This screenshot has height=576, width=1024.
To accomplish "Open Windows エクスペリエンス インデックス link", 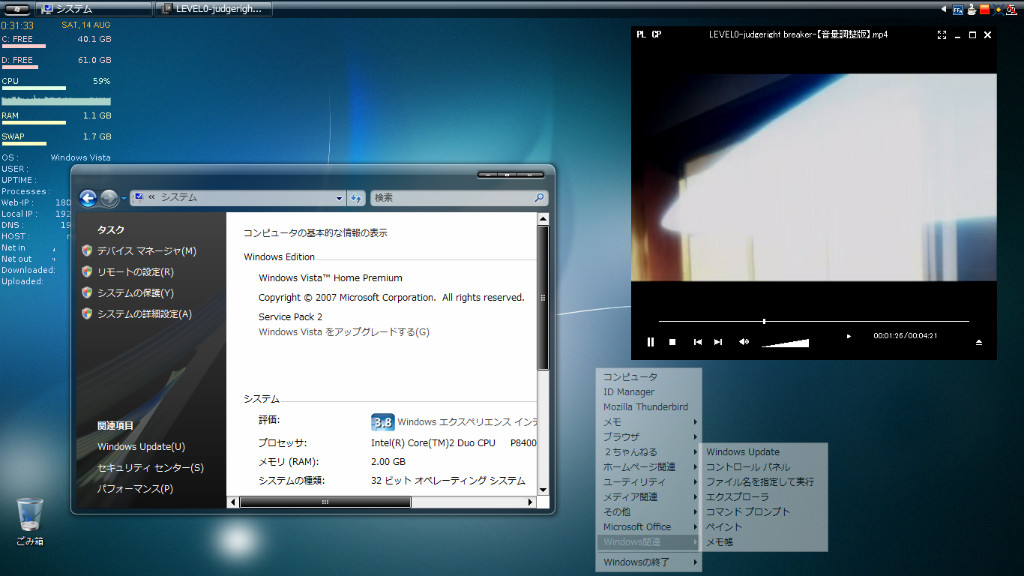I will tap(467, 423).
